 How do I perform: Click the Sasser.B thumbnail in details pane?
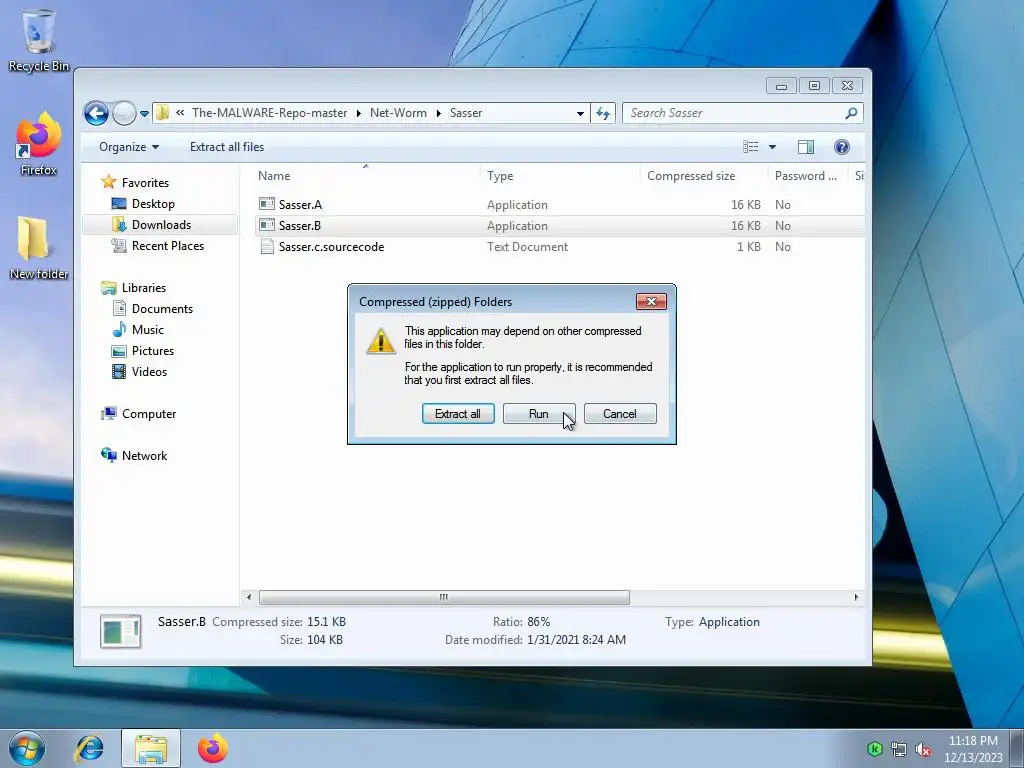tap(120, 631)
